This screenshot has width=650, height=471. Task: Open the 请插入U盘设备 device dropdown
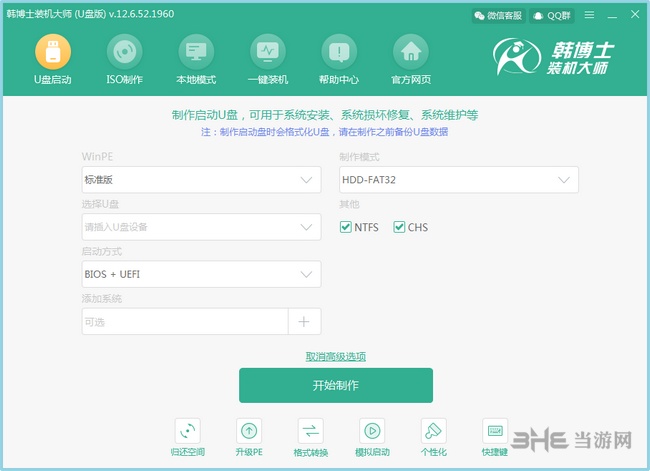[x=201, y=227]
